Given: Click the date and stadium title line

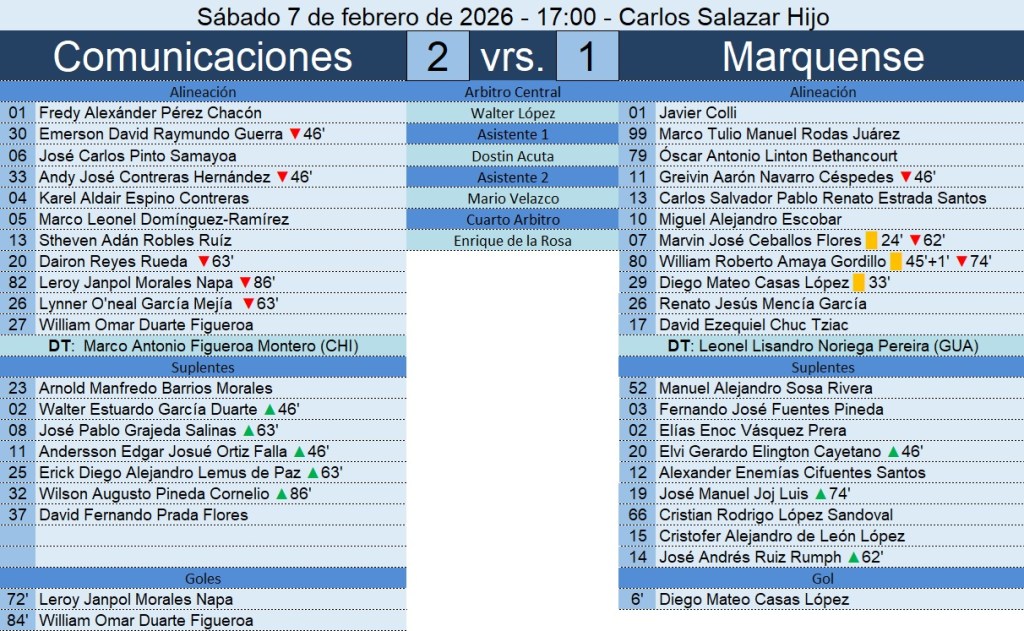Looking at the screenshot, I should click(512, 16).
